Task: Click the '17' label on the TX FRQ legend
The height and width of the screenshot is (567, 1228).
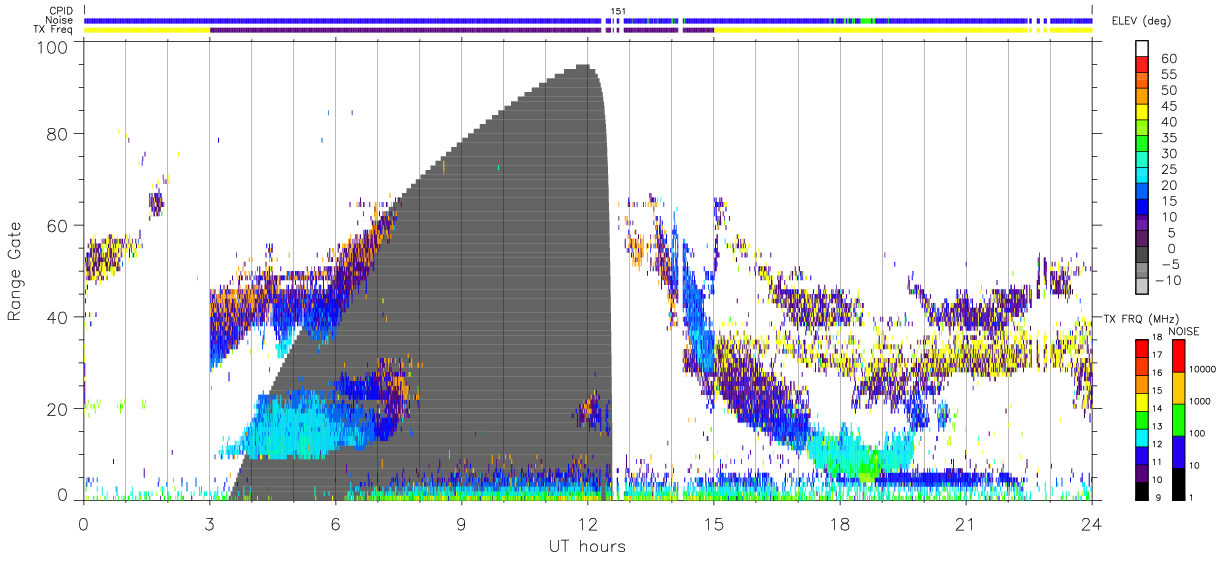Action: pos(1159,355)
